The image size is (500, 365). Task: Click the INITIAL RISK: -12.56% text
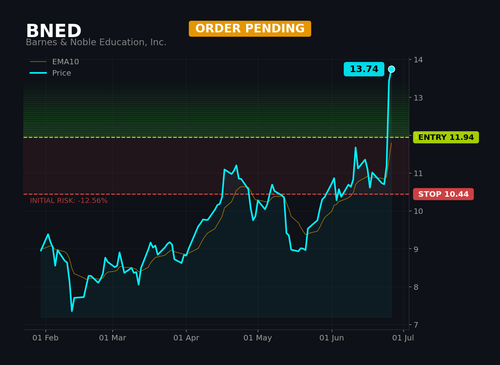[x=69, y=201]
